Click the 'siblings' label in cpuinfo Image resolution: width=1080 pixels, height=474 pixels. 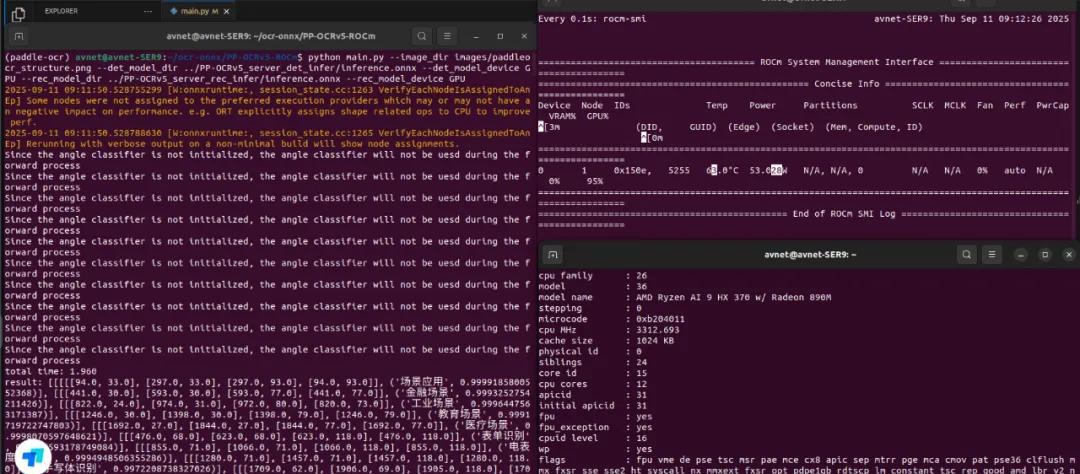pos(560,362)
